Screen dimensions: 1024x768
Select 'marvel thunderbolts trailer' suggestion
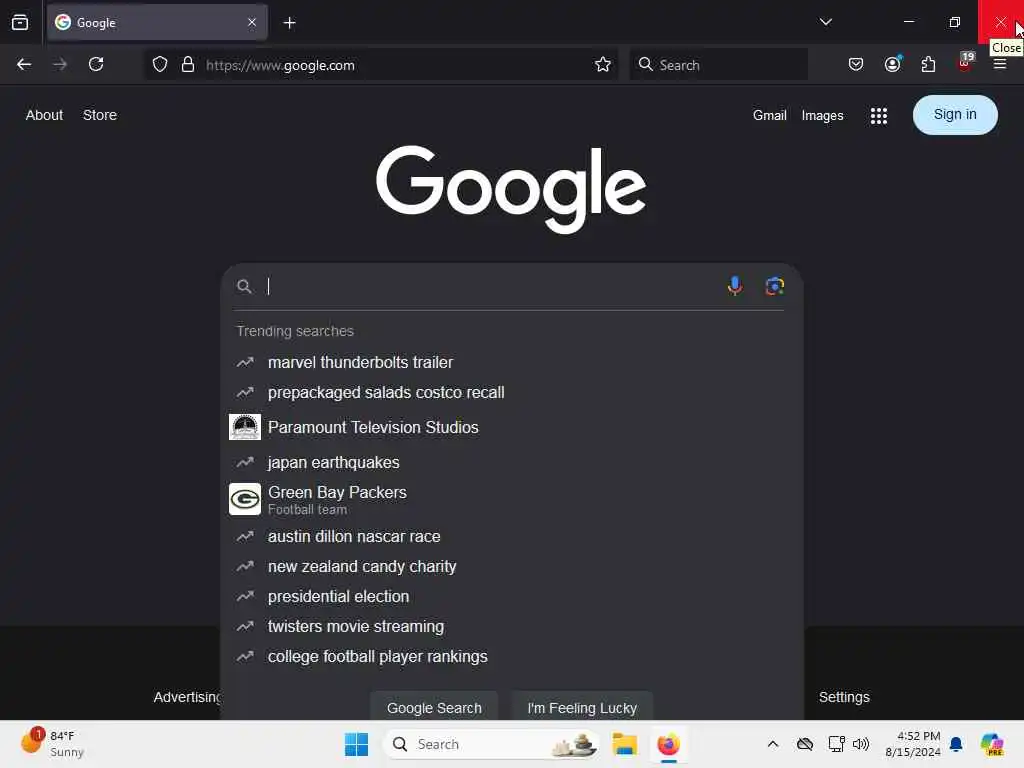pos(512,362)
